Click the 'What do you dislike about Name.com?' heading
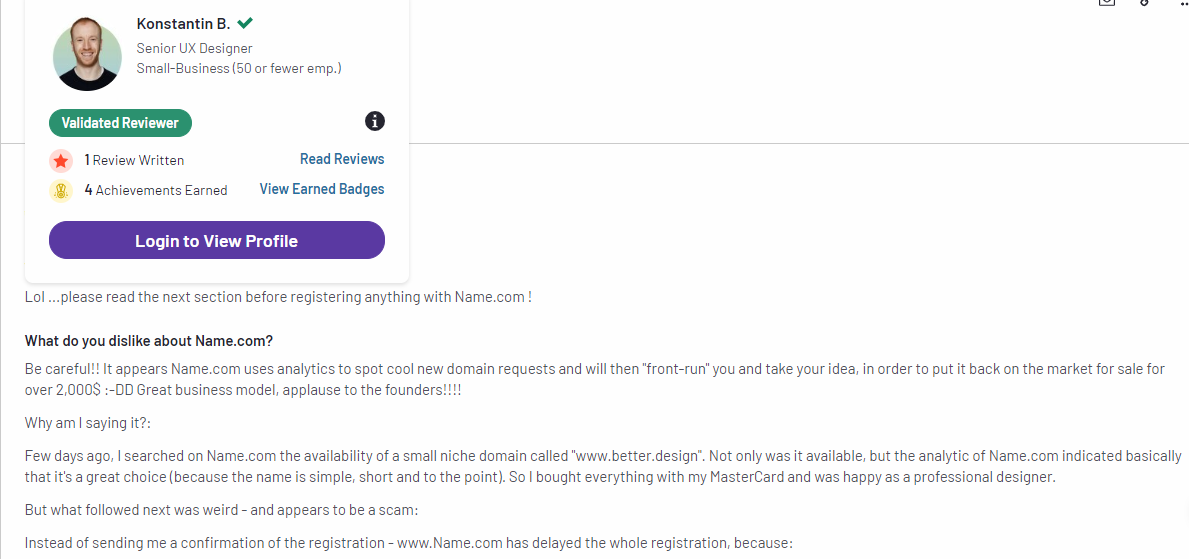 [149, 341]
